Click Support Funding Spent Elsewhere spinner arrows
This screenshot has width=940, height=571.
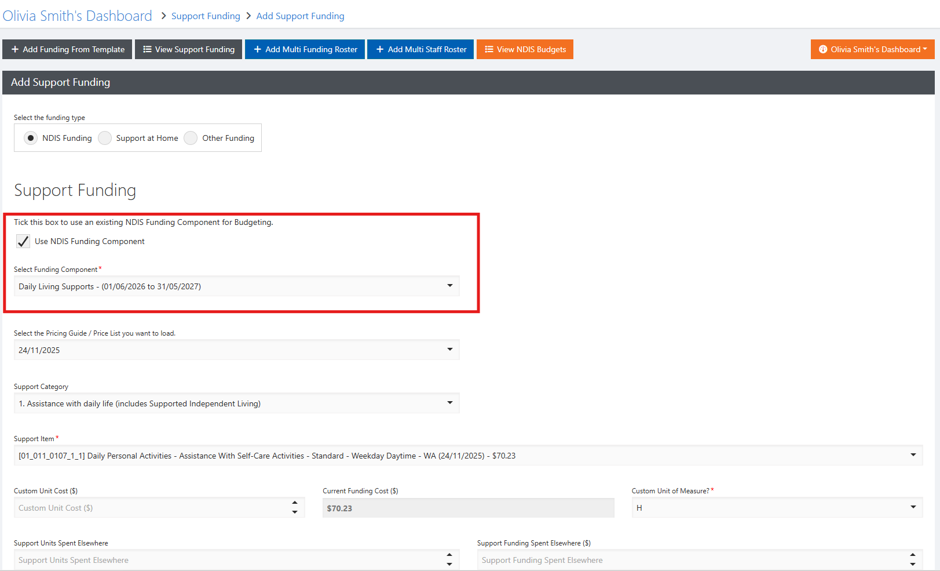912,560
